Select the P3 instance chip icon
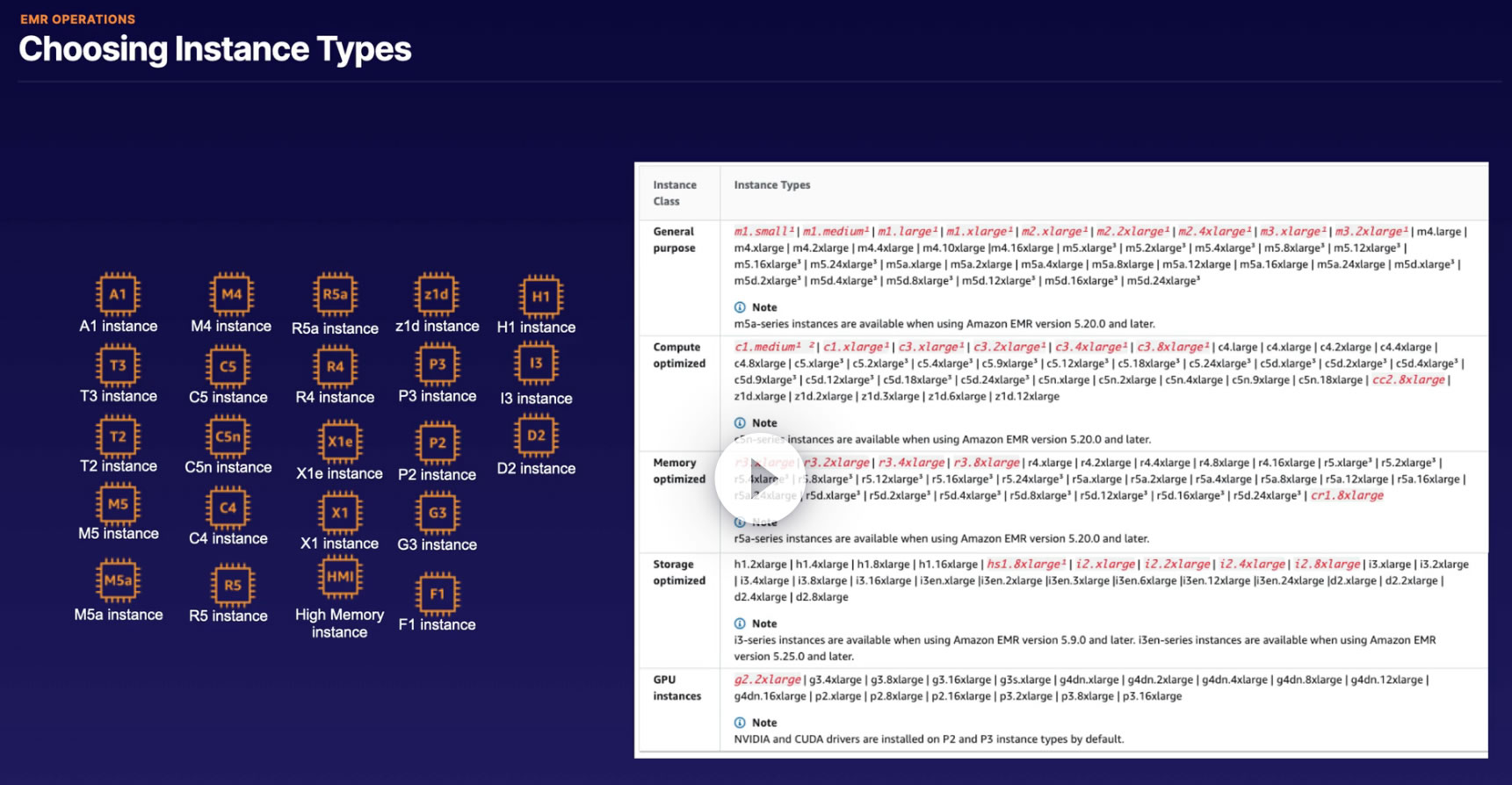 (438, 364)
